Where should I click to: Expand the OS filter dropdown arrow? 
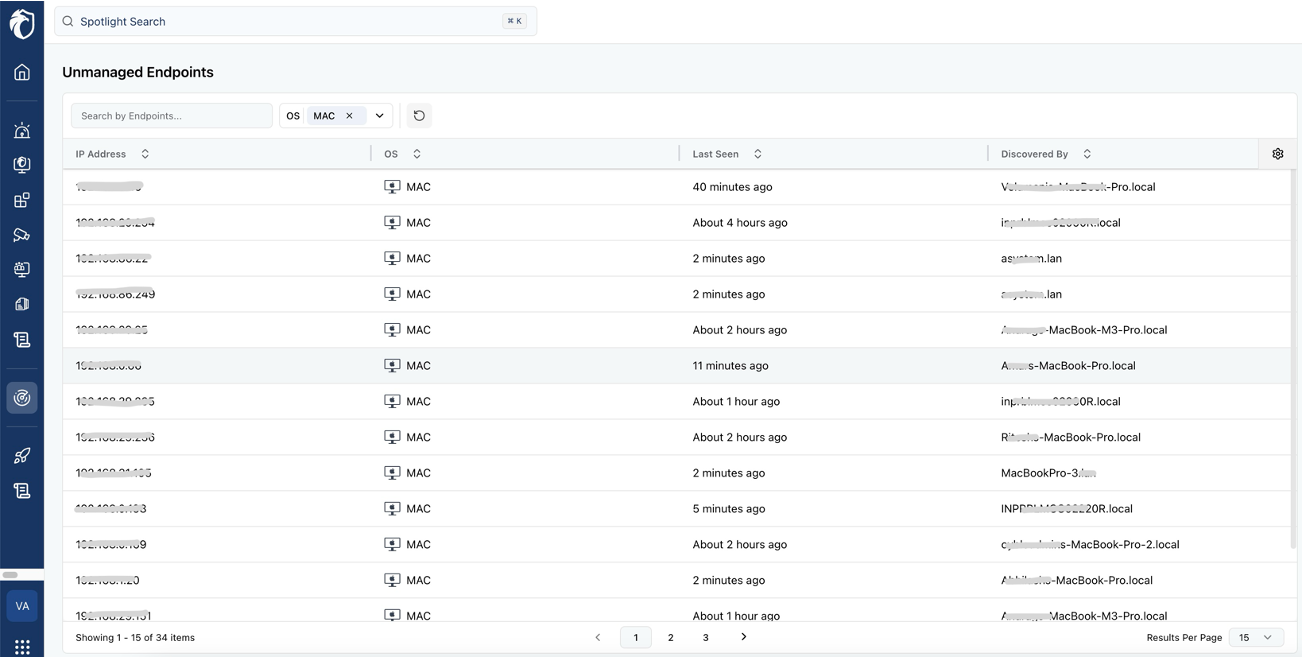[380, 116]
